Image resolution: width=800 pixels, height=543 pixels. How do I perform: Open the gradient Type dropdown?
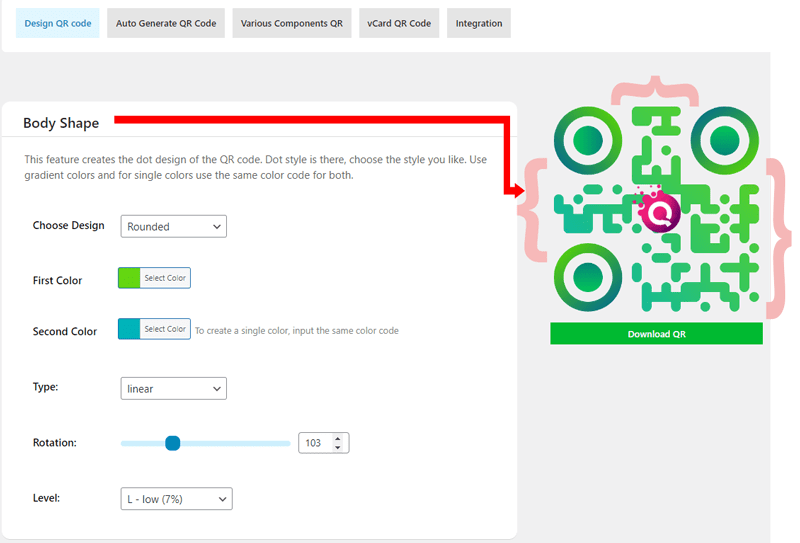pos(173,388)
